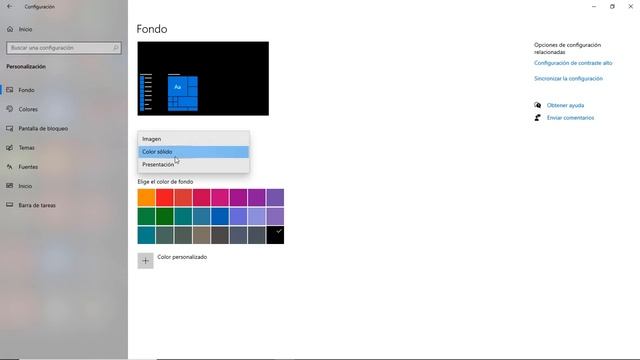Open 'Sincronizar la configuración' link
This screenshot has width=640, height=360.
click(568, 78)
